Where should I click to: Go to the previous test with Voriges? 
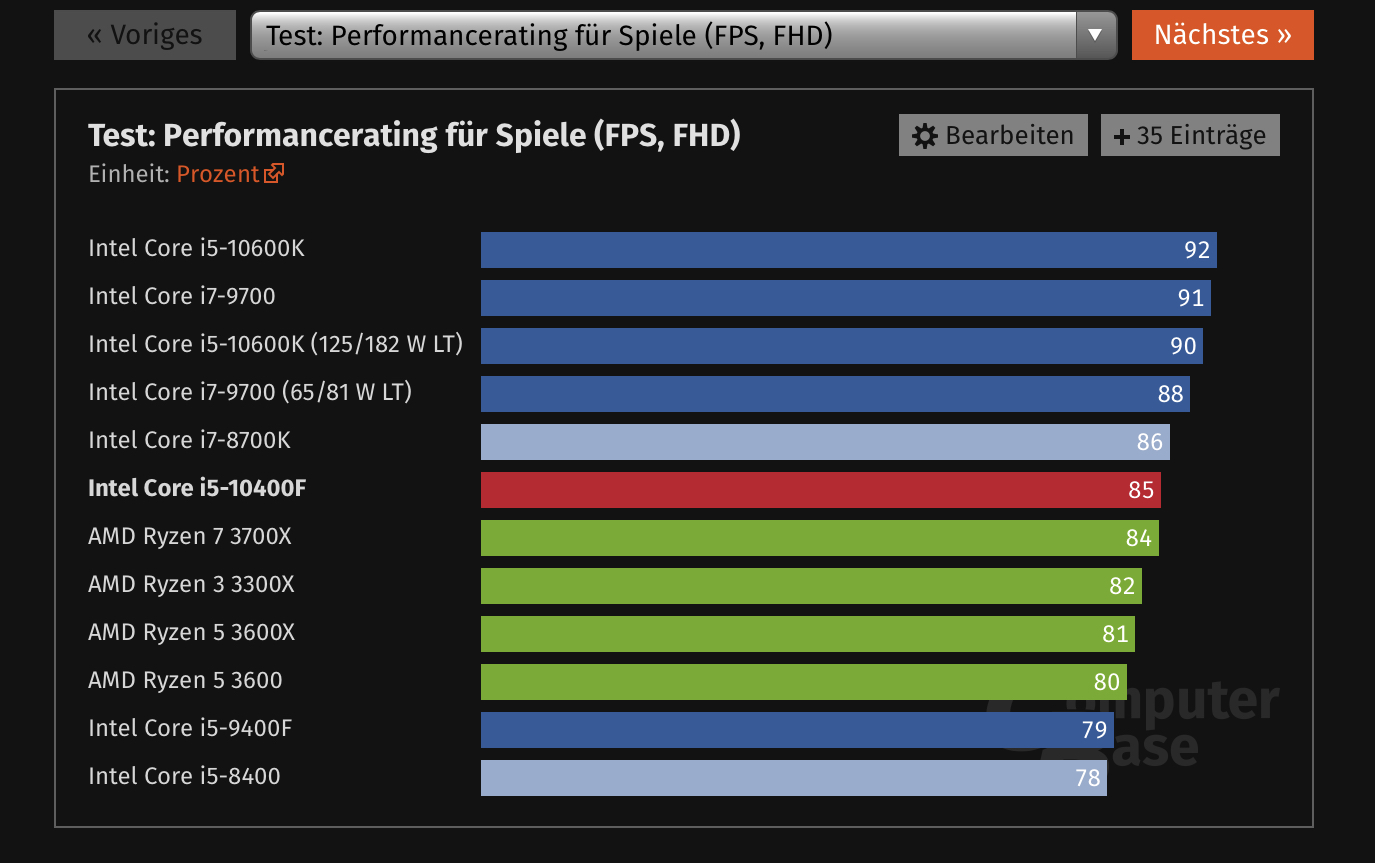pos(145,36)
